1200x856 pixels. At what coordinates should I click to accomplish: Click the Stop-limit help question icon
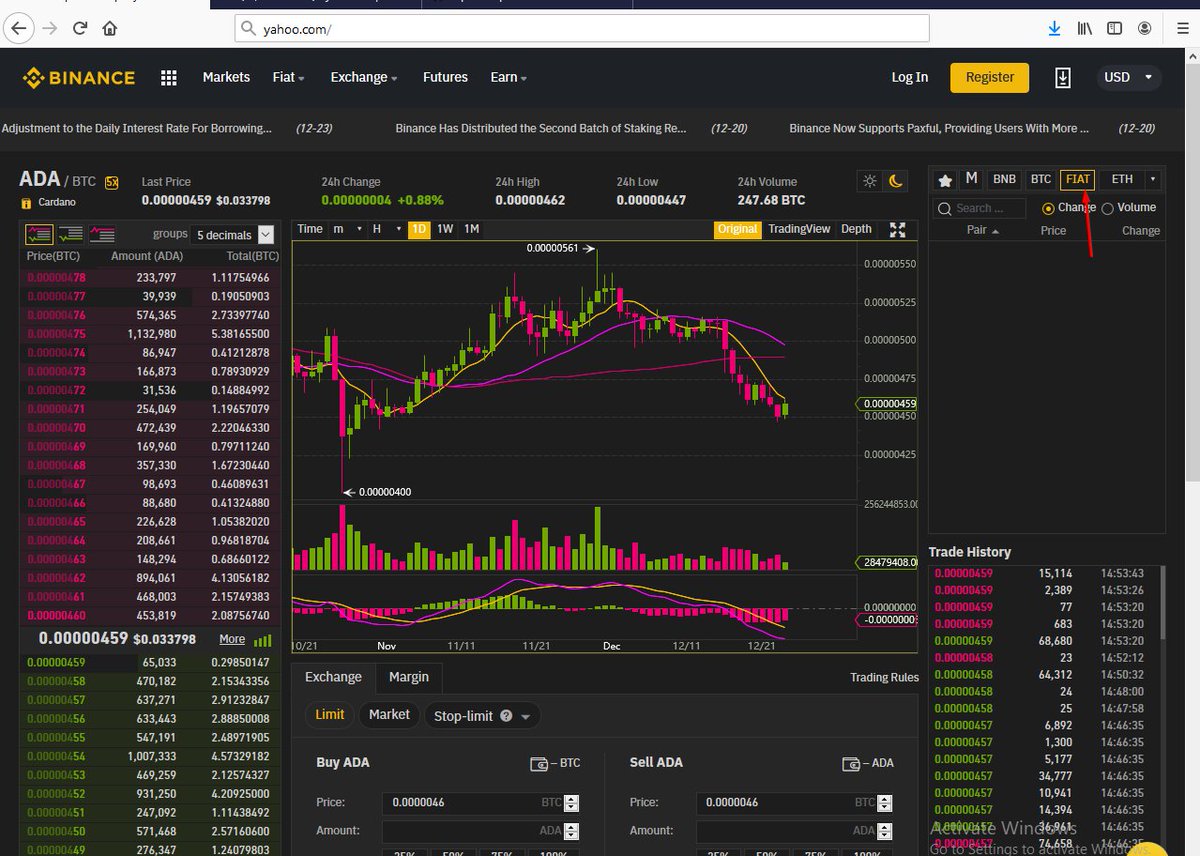(x=506, y=716)
